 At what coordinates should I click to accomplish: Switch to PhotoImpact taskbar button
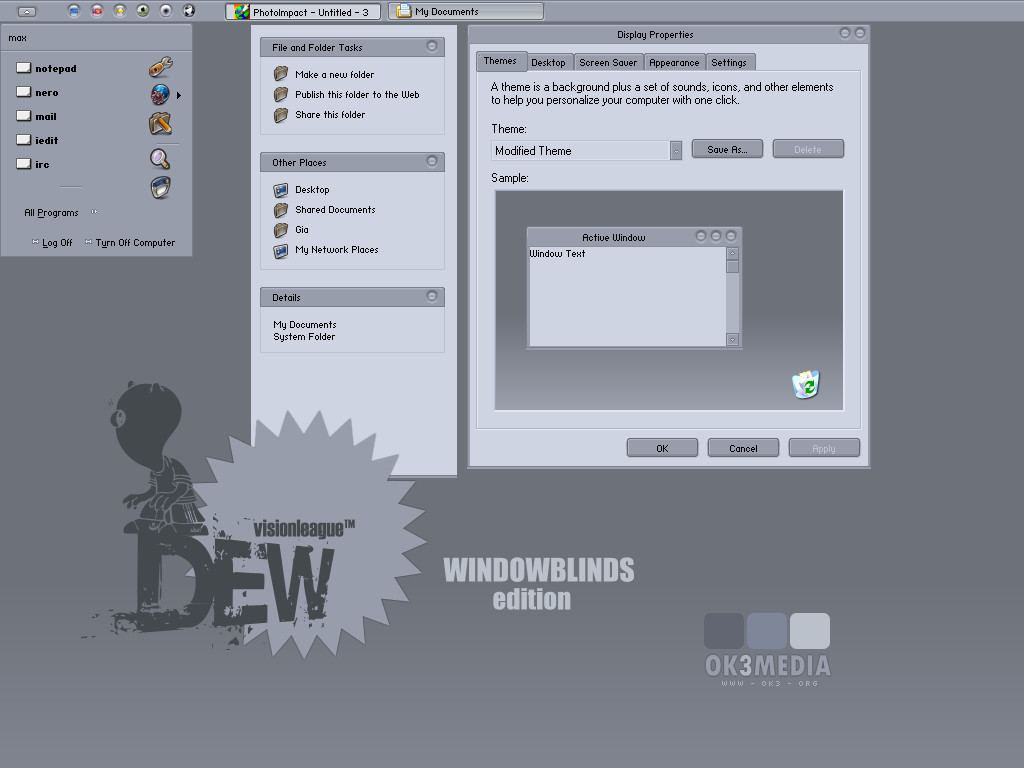(303, 12)
